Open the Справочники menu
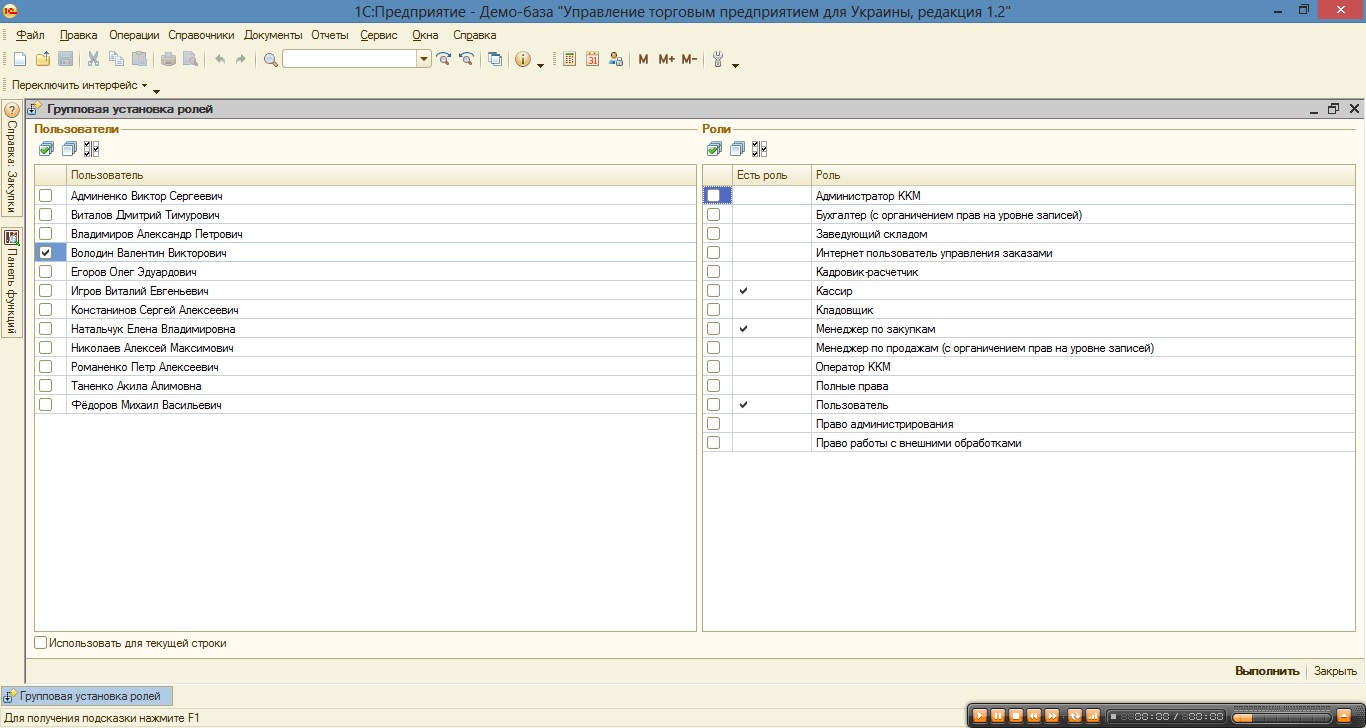The width and height of the screenshot is (1366, 728). point(201,35)
